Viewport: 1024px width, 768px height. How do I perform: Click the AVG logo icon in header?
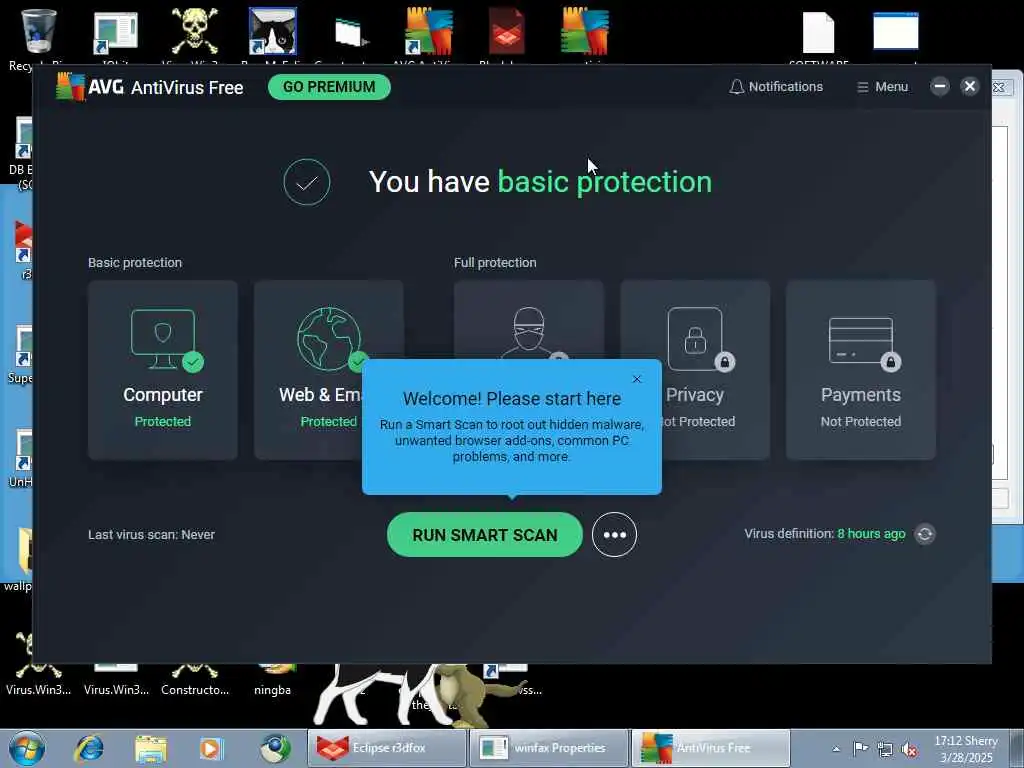point(70,86)
